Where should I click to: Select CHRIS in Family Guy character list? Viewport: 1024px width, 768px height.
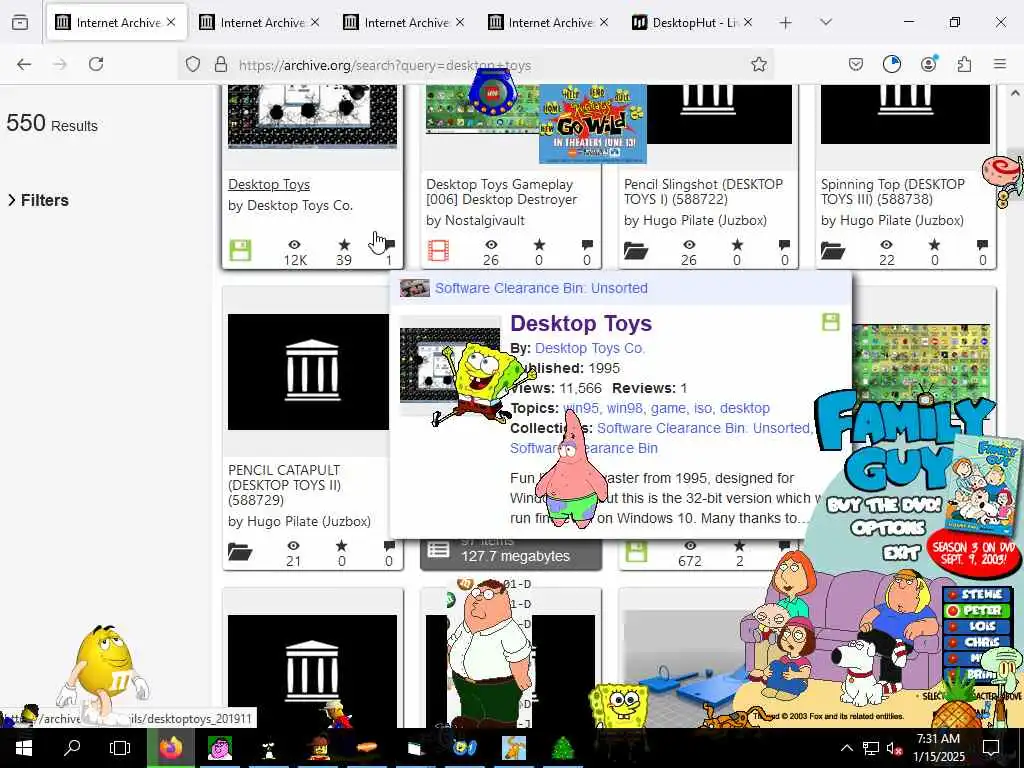pyautogui.click(x=977, y=643)
